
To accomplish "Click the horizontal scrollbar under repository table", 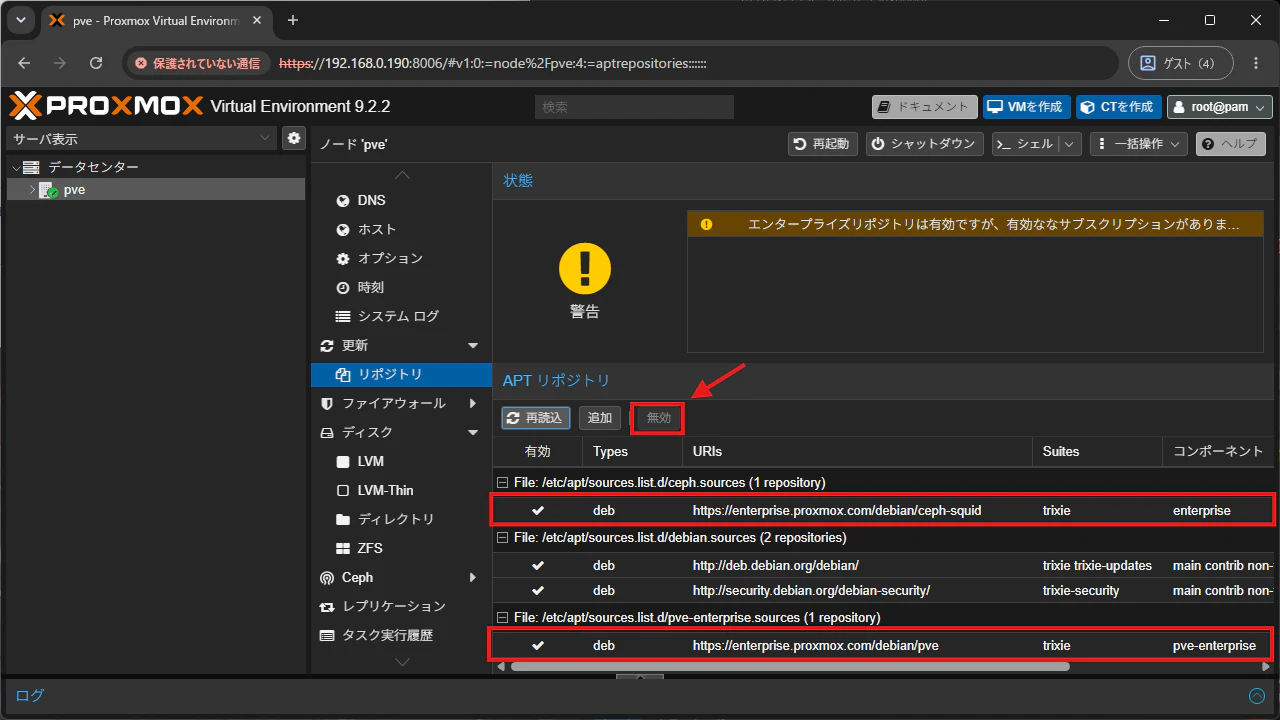I will 790,666.
